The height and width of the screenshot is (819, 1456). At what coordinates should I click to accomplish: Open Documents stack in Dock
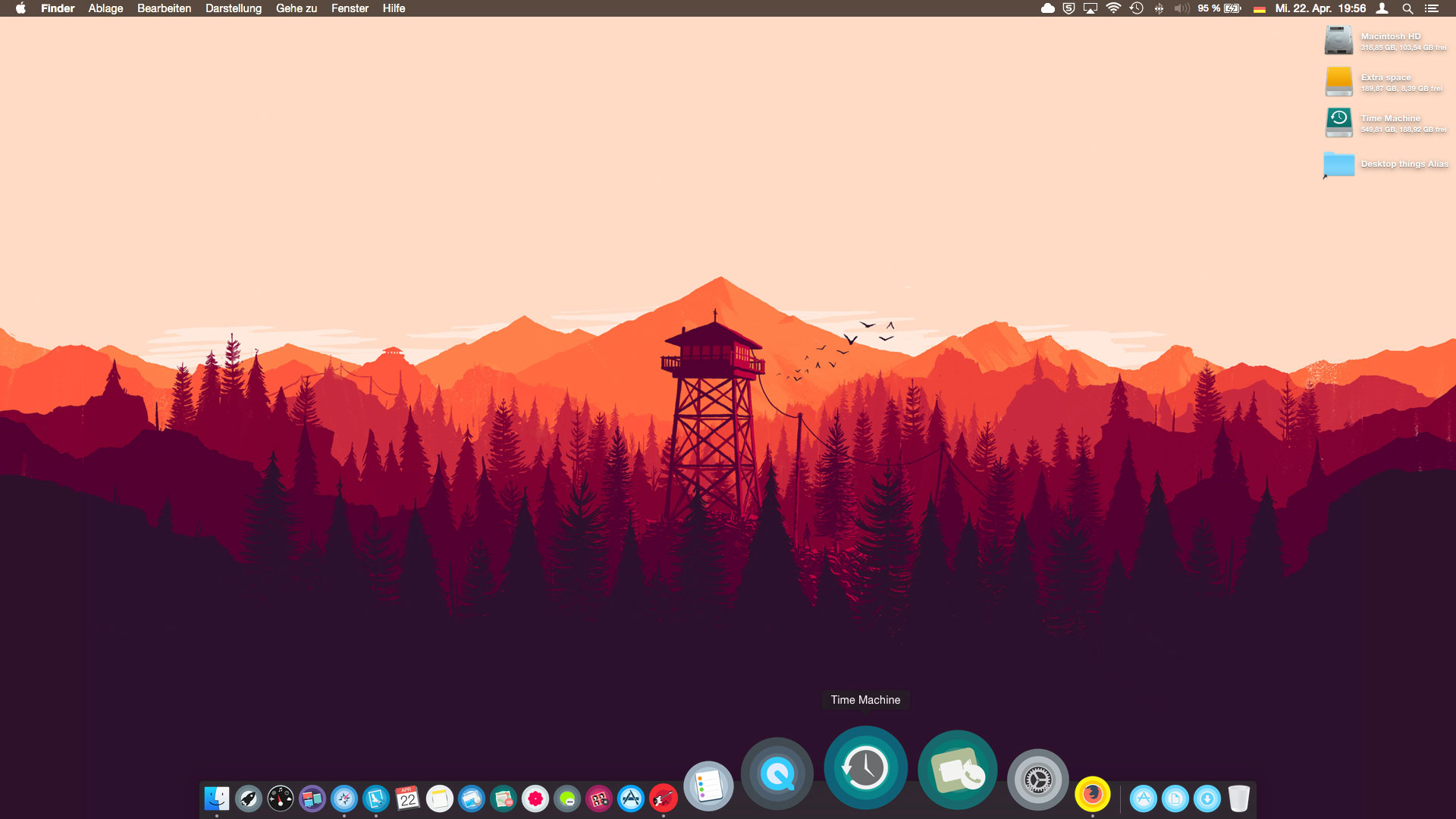pyautogui.click(x=1175, y=798)
